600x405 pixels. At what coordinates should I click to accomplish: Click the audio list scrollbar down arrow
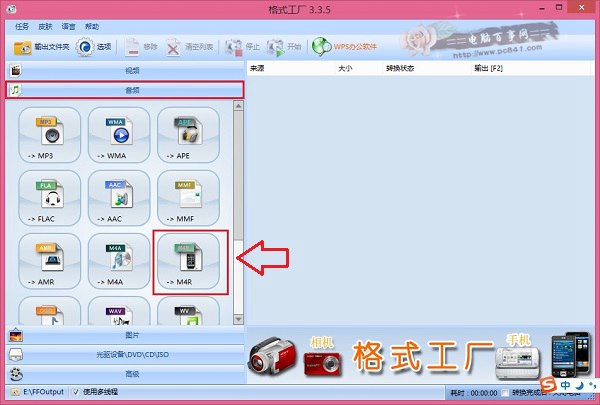[238, 319]
